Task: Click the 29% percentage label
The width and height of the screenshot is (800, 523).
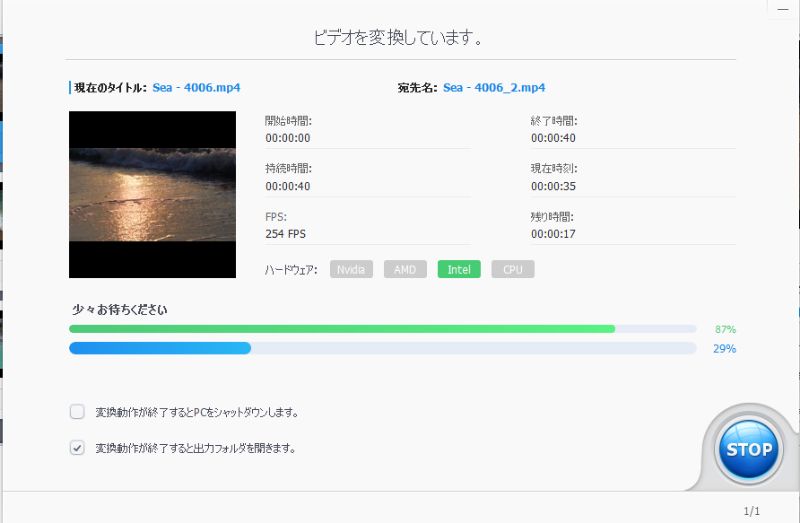Action: pos(724,348)
